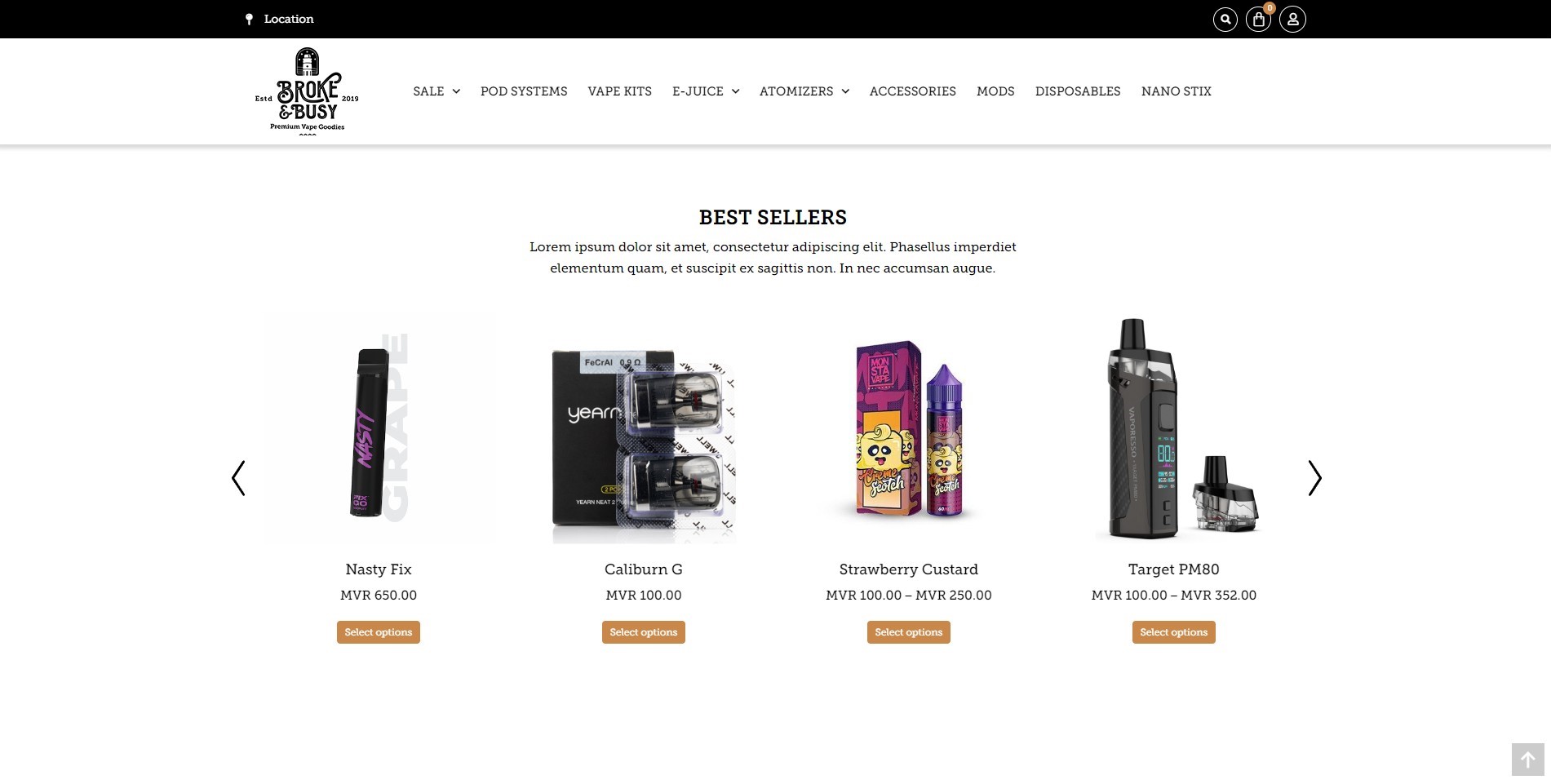
Task: Go to previous best sellers slide
Action: click(x=238, y=478)
